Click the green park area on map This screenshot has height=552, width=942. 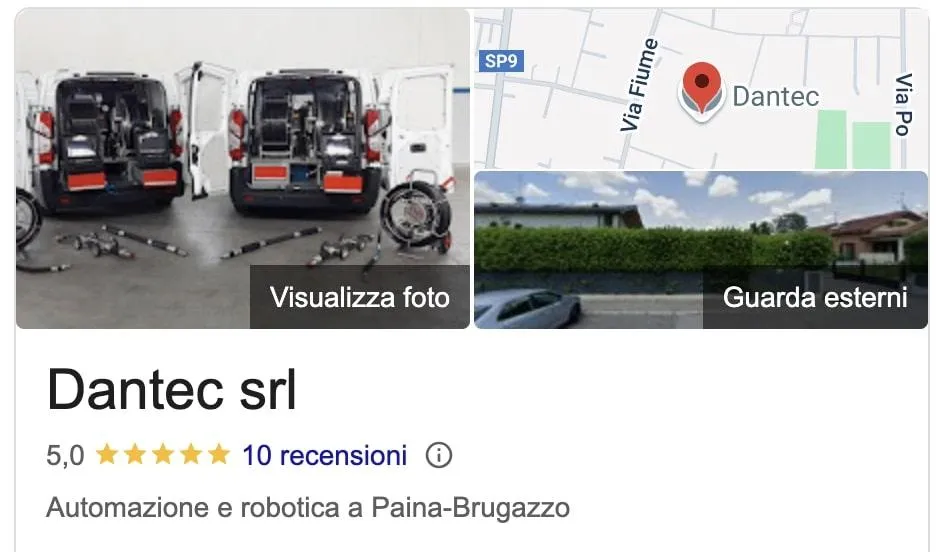(852, 140)
